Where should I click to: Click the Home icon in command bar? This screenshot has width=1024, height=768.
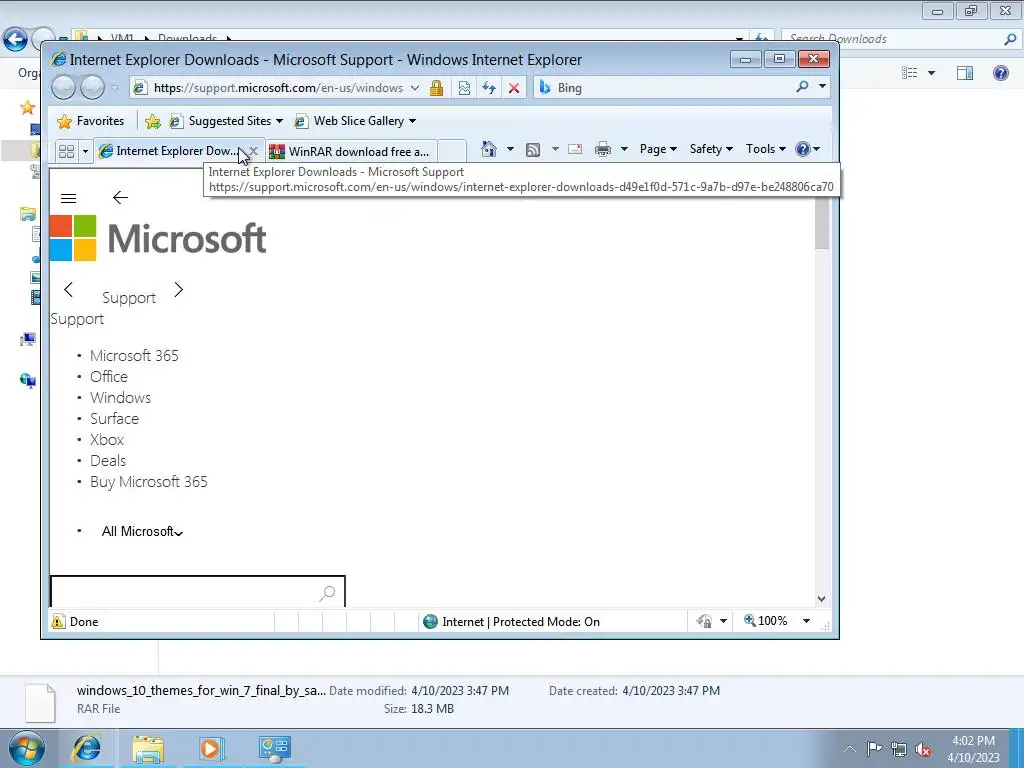tap(488, 150)
